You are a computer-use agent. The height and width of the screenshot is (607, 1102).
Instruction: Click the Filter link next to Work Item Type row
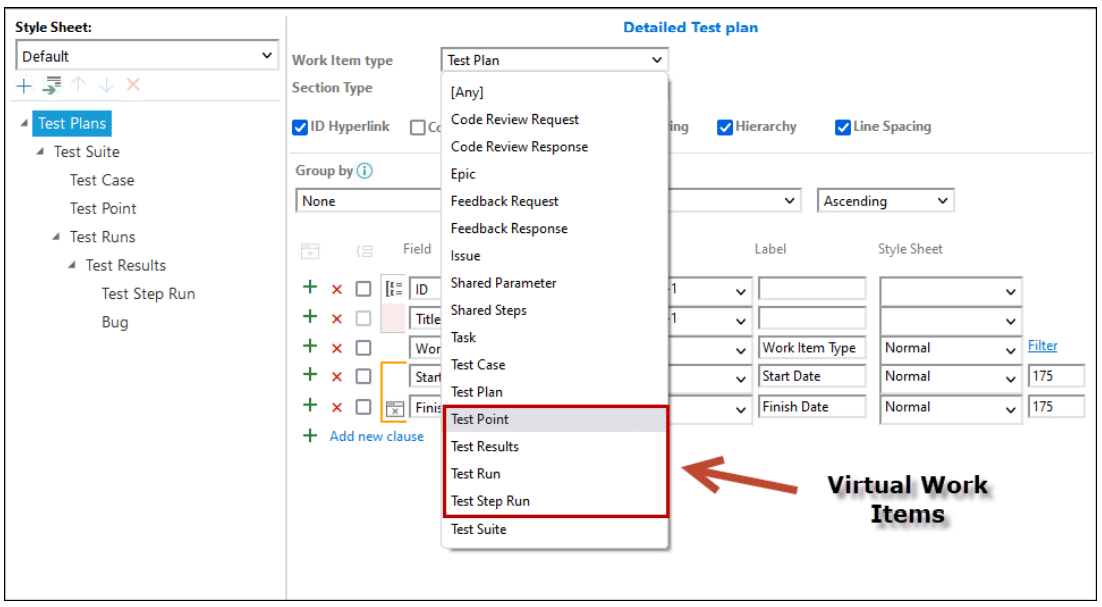coord(1042,346)
